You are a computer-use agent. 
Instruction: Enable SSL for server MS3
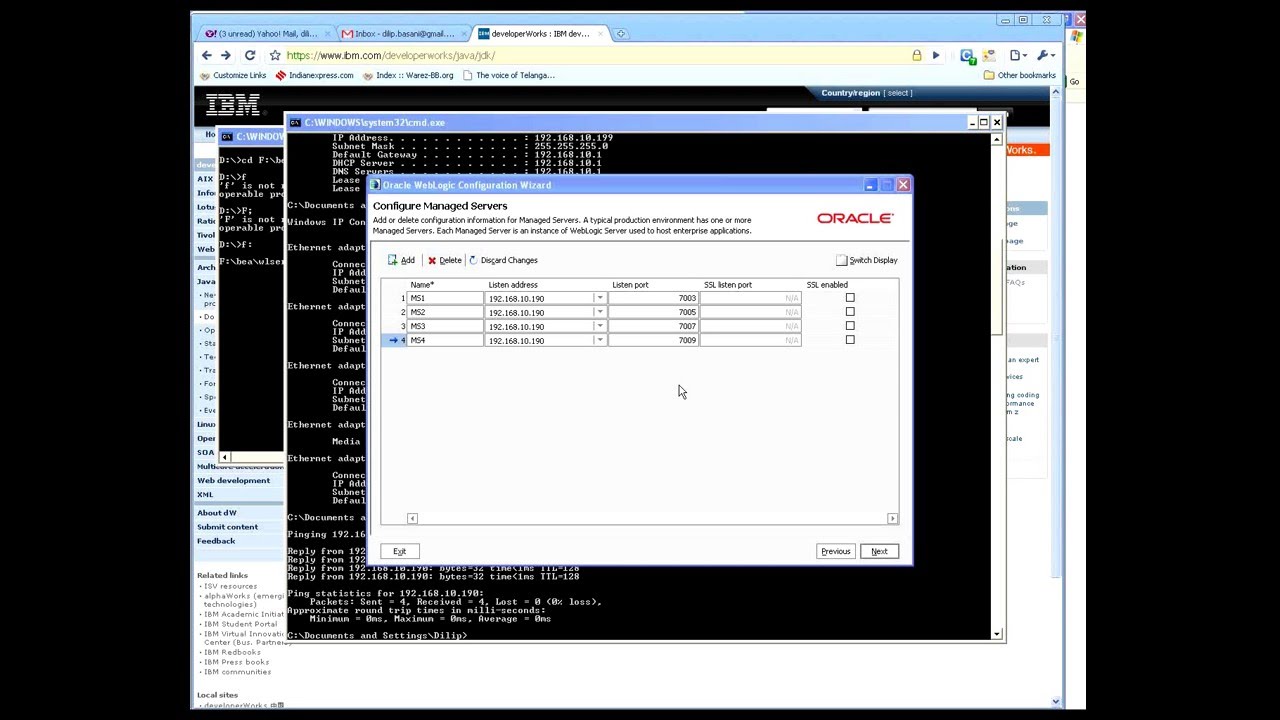pos(850,326)
